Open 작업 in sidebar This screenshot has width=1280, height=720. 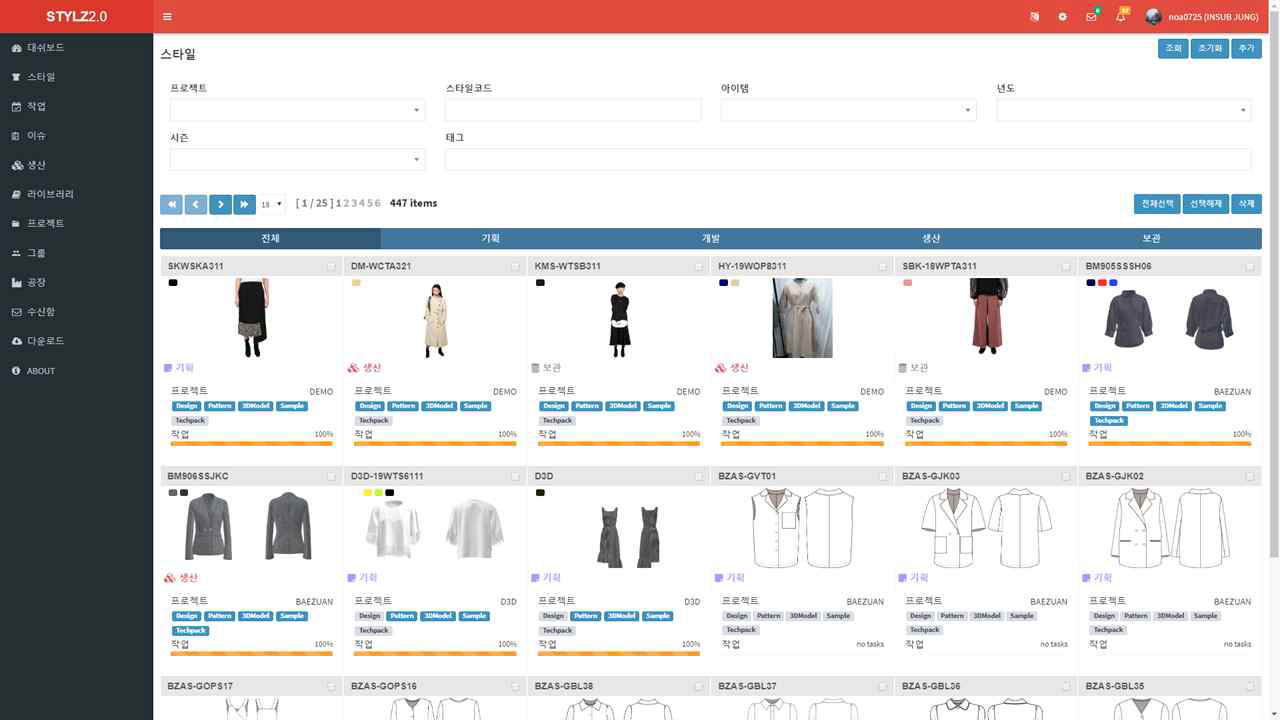point(77,106)
